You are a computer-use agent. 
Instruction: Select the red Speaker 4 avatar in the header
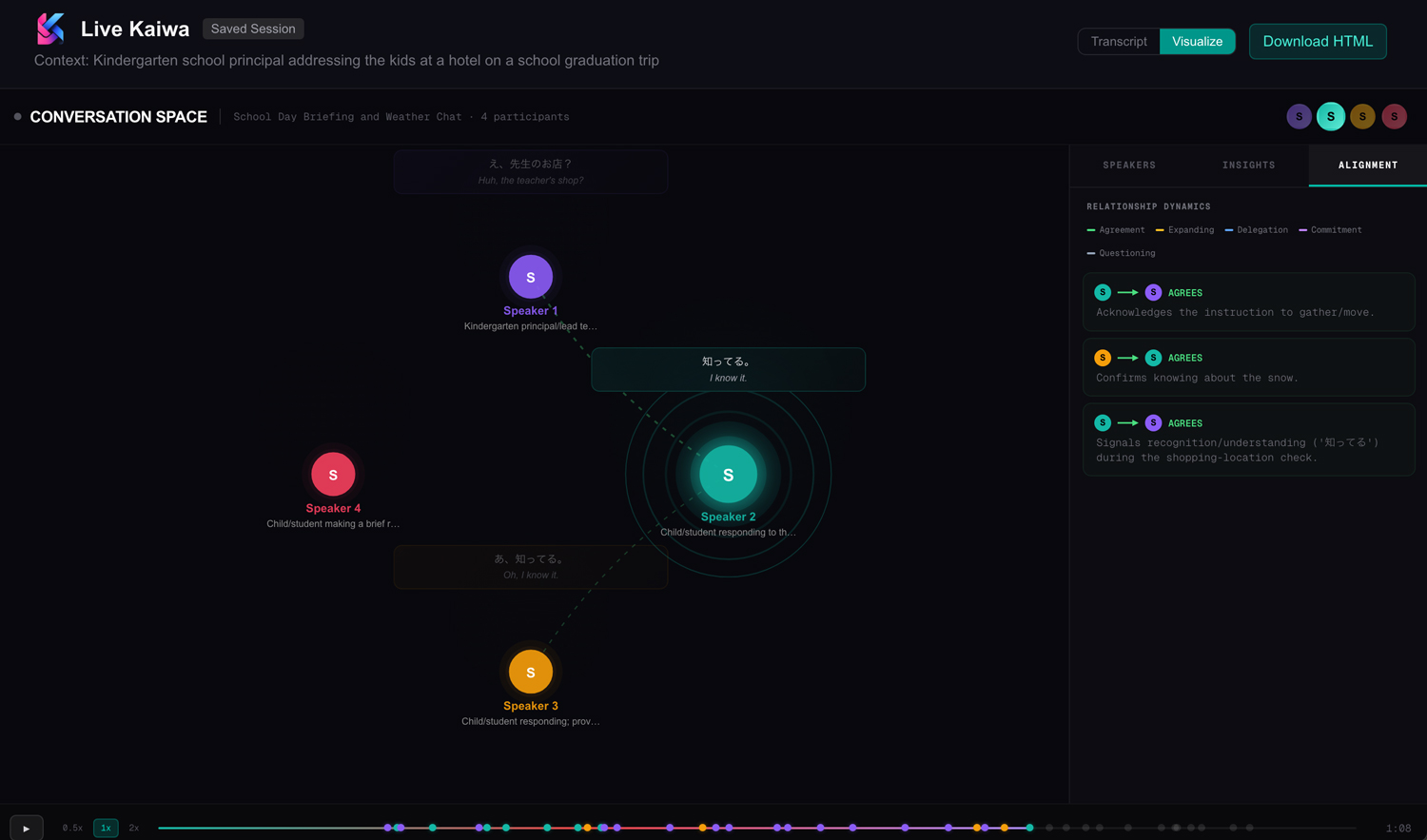pos(1394,116)
